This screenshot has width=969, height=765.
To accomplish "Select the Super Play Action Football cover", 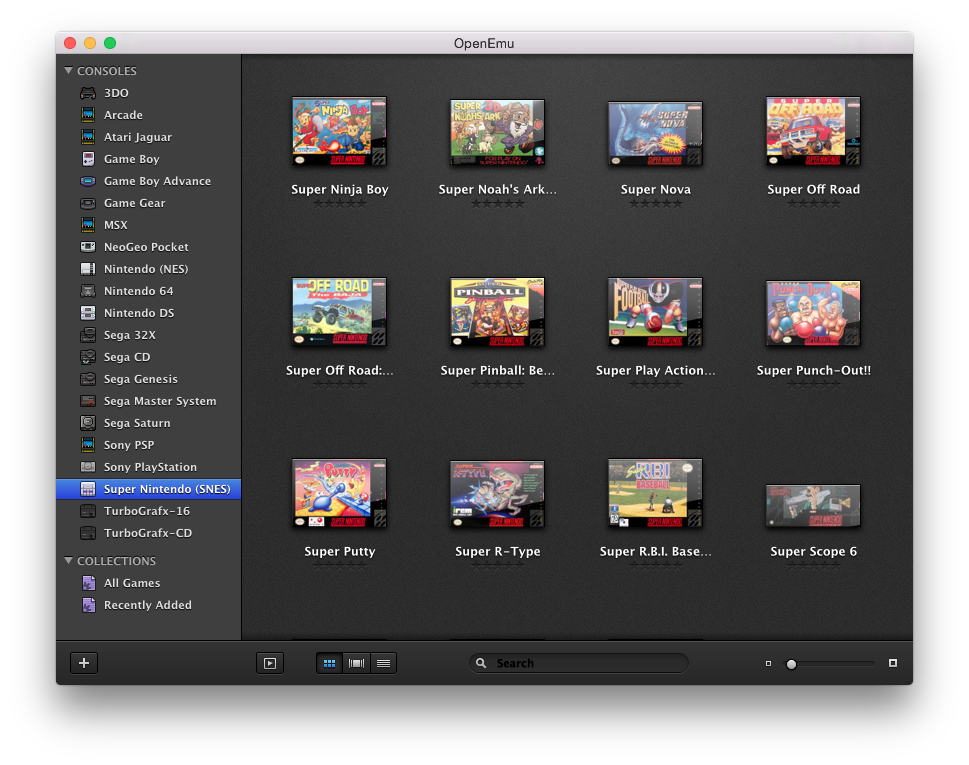I will pyautogui.click(x=655, y=312).
